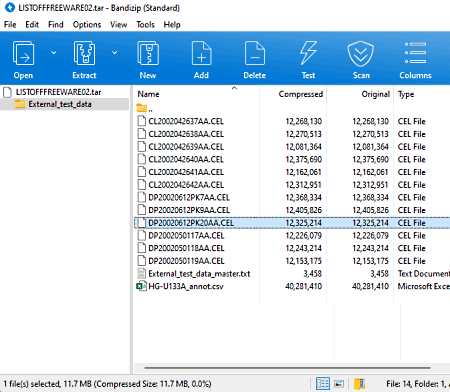
Task: Click the Add files toolbar icon
Action: pyautogui.click(x=201, y=53)
